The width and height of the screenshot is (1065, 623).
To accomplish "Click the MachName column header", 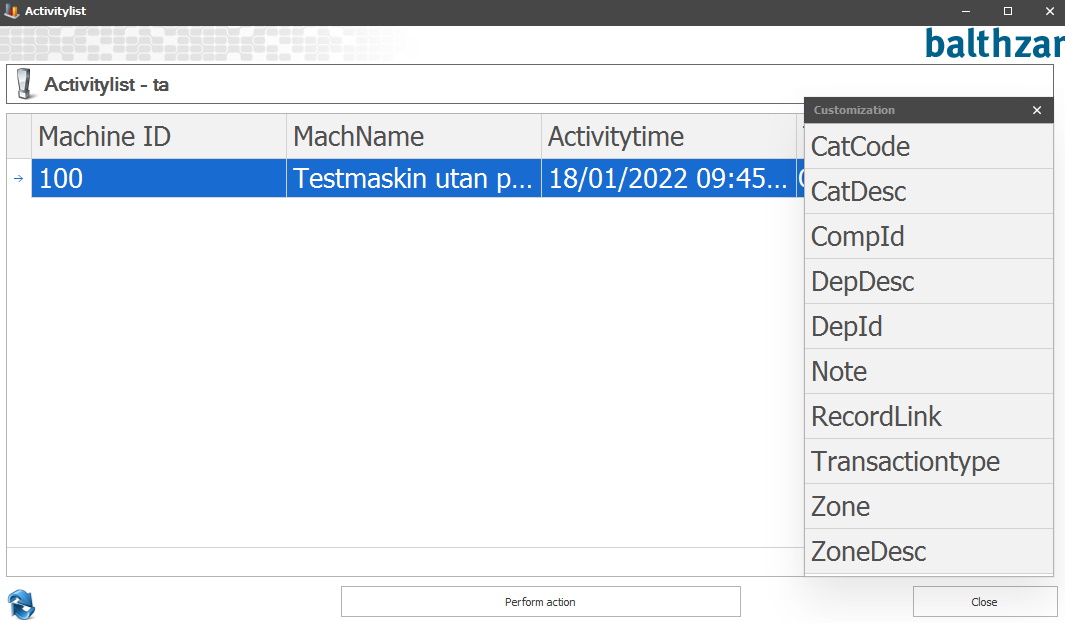I will (x=414, y=137).
